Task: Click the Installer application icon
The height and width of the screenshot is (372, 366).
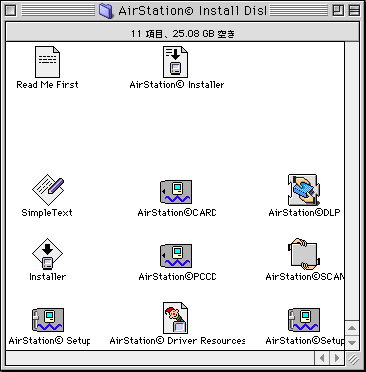Action: [x=47, y=254]
